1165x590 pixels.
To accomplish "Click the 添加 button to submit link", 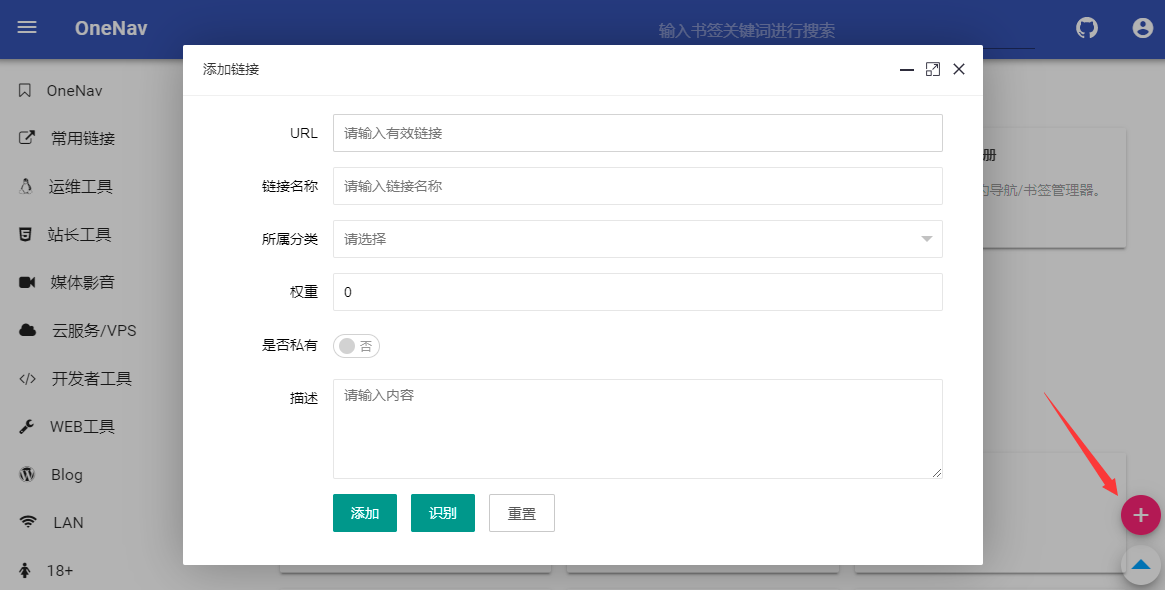I will pyautogui.click(x=364, y=512).
